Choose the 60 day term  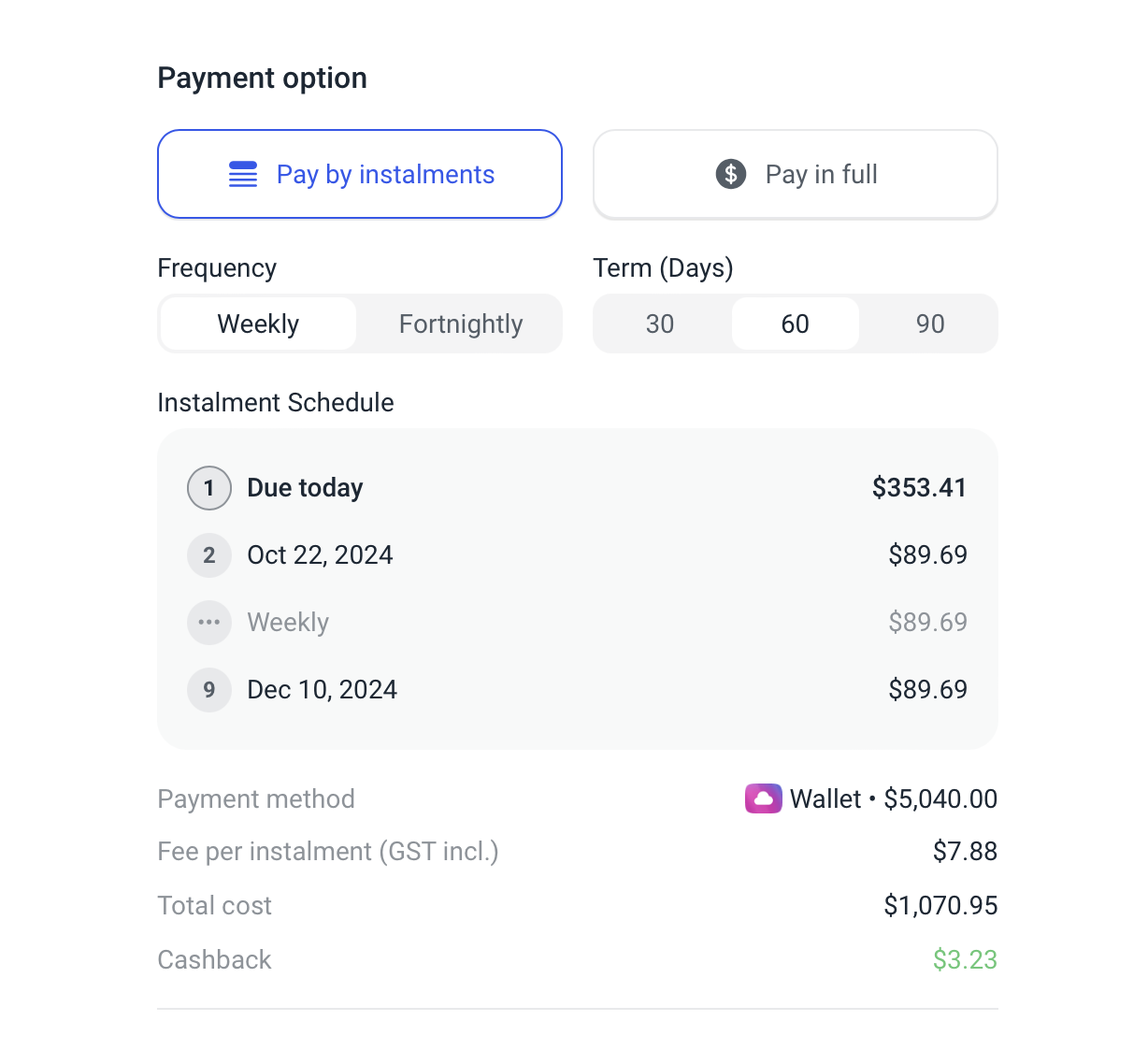coord(796,324)
